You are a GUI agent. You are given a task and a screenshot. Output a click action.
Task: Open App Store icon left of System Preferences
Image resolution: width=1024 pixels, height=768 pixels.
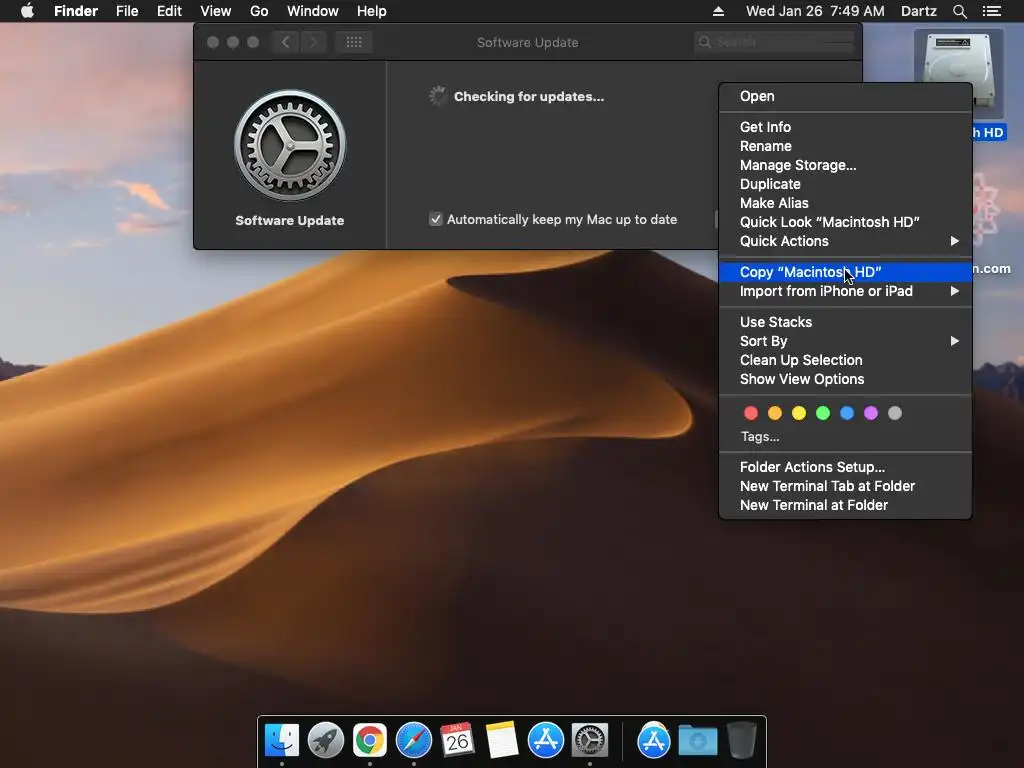(x=545, y=740)
